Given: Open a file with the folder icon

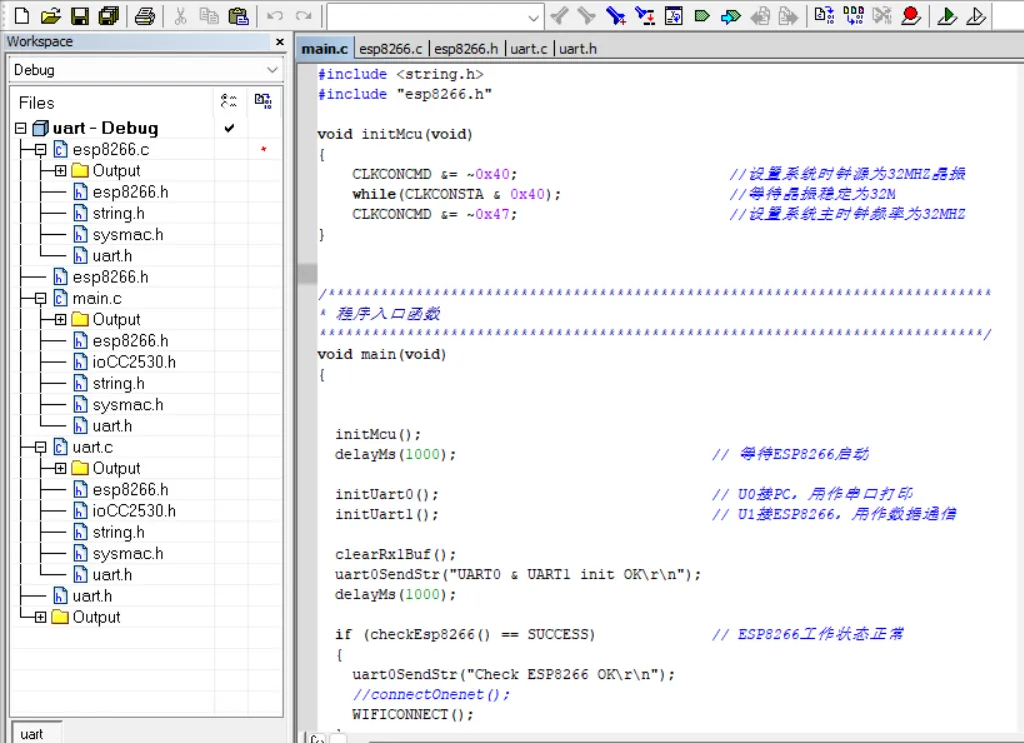Looking at the screenshot, I should pos(50,16).
